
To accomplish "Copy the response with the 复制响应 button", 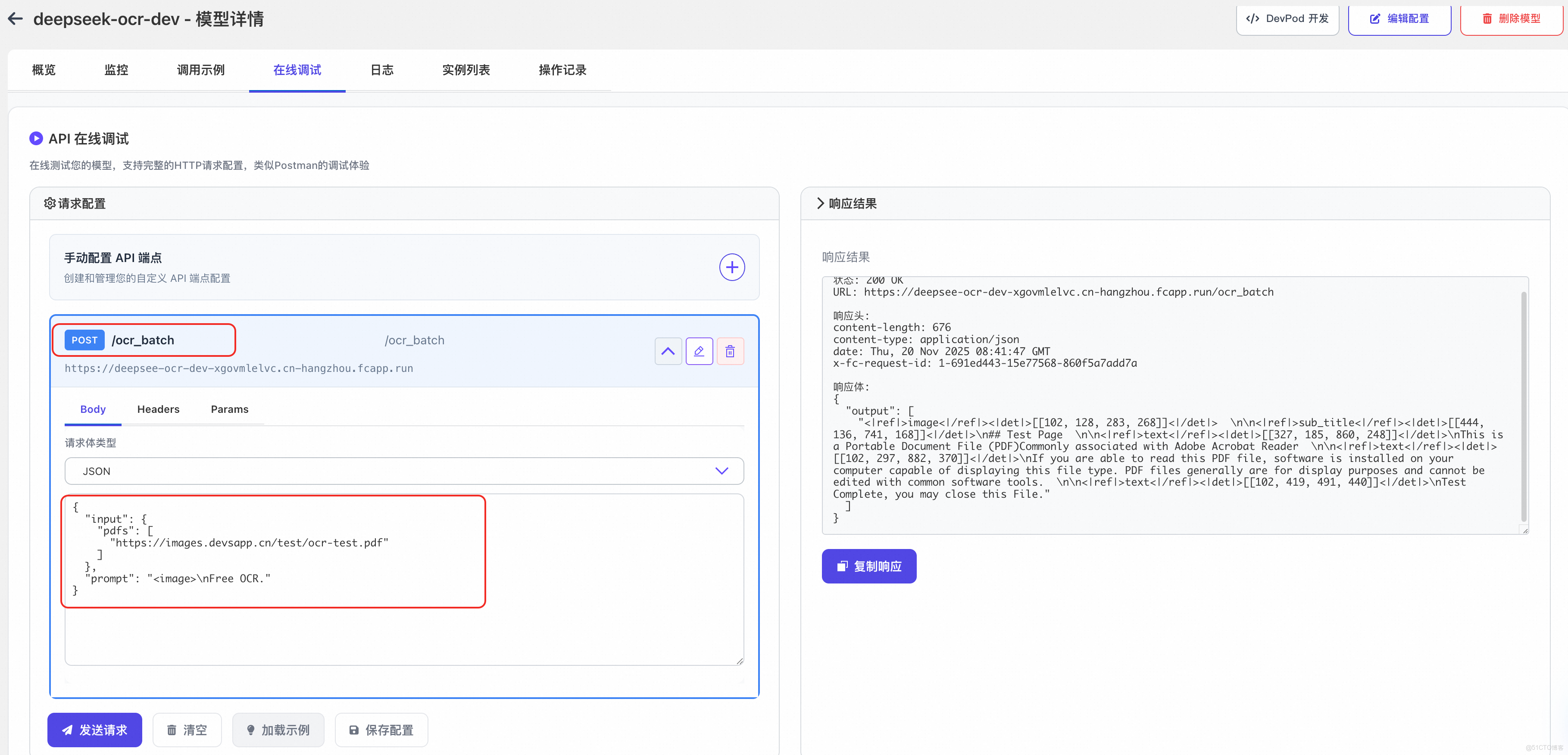I will 868,566.
